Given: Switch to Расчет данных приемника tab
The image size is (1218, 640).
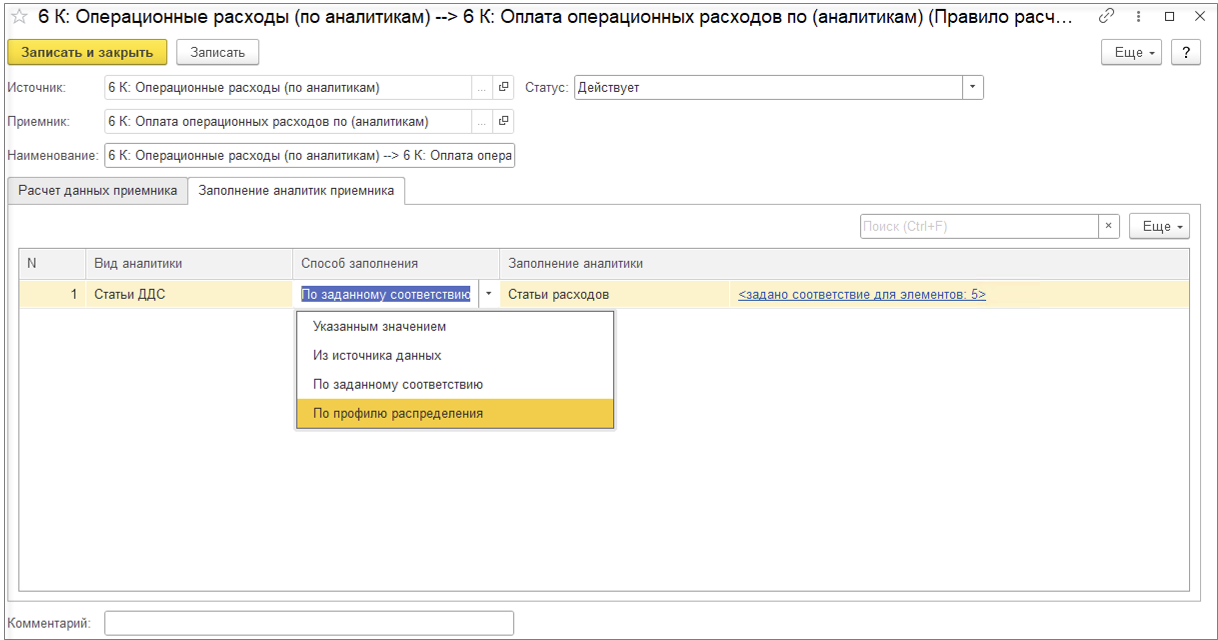Looking at the screenshot, I should (98, 190).
